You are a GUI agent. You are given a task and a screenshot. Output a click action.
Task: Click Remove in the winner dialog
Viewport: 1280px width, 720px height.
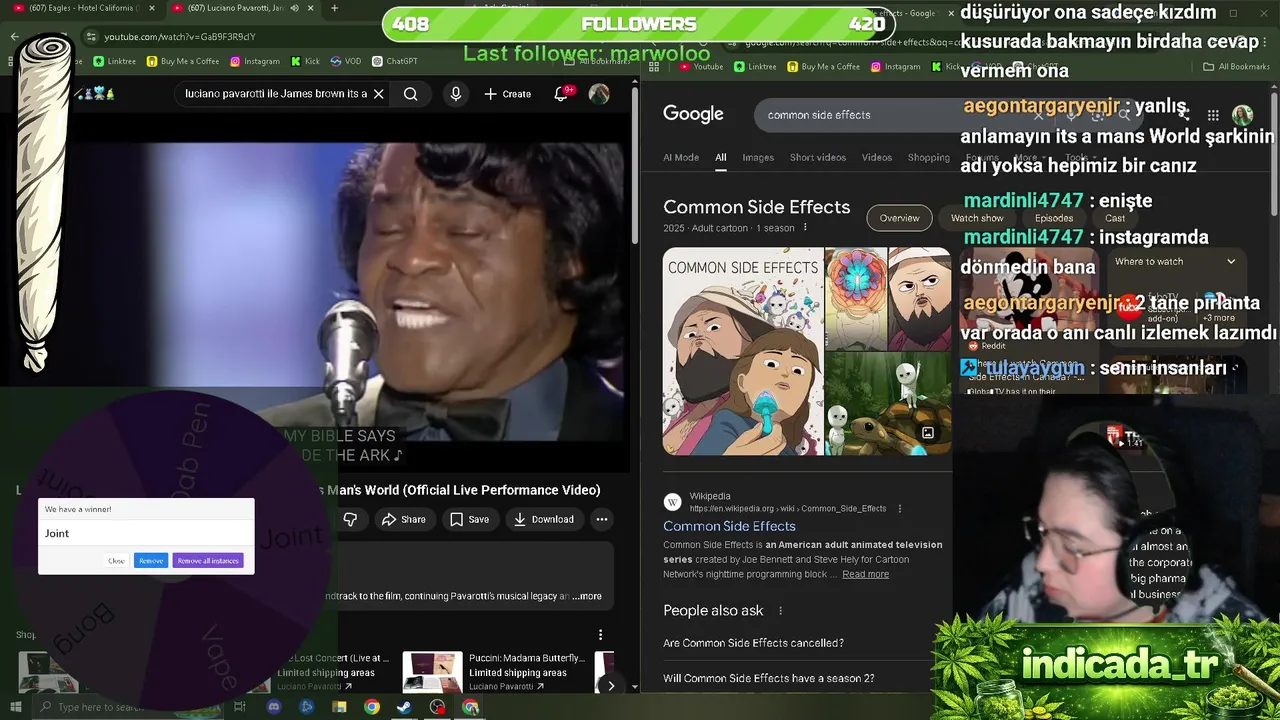[x=151, y=560]
